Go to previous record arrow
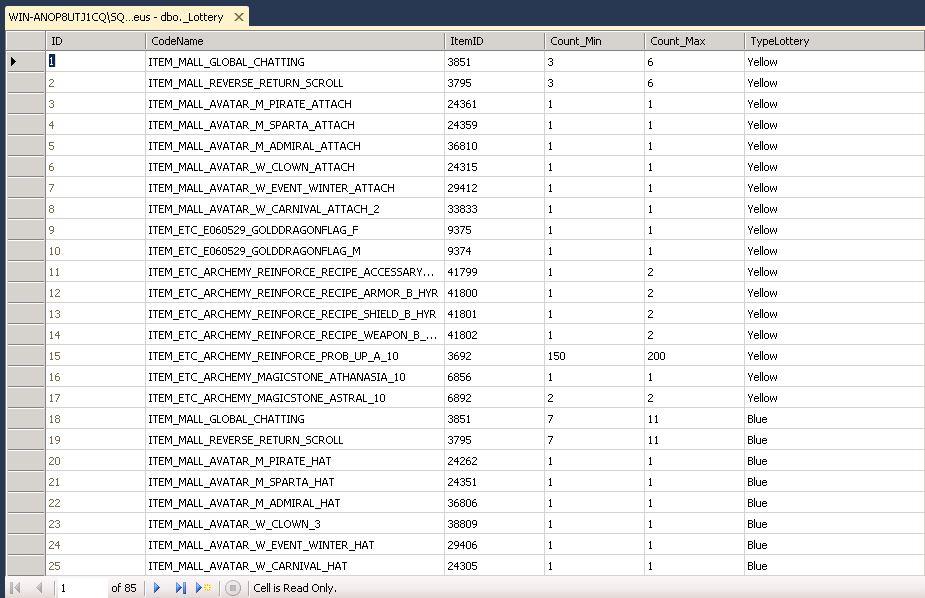The height and width of the screenshot is (598, 925). [39, 587]
